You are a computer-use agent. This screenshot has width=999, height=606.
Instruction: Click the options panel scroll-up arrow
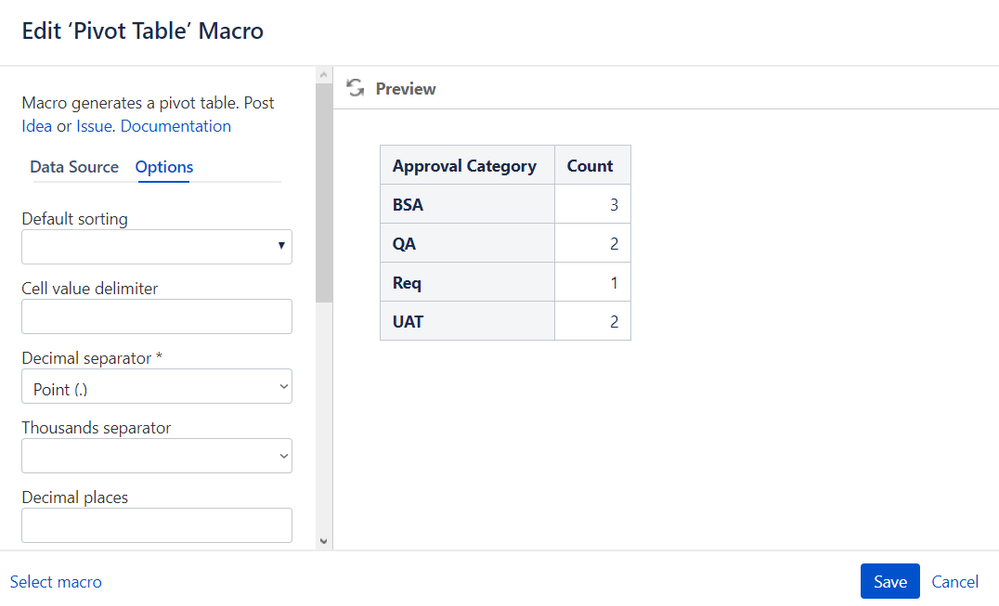point(323,75)
